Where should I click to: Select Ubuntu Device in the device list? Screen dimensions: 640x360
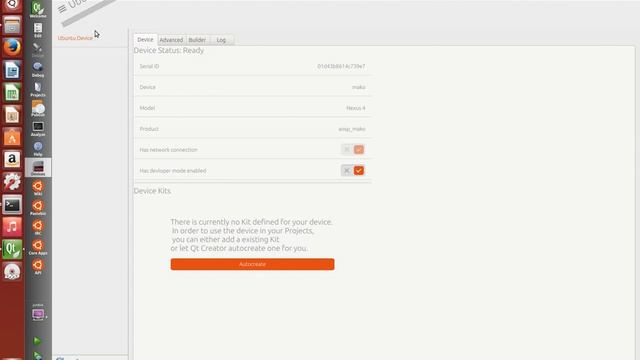(75, 38)
